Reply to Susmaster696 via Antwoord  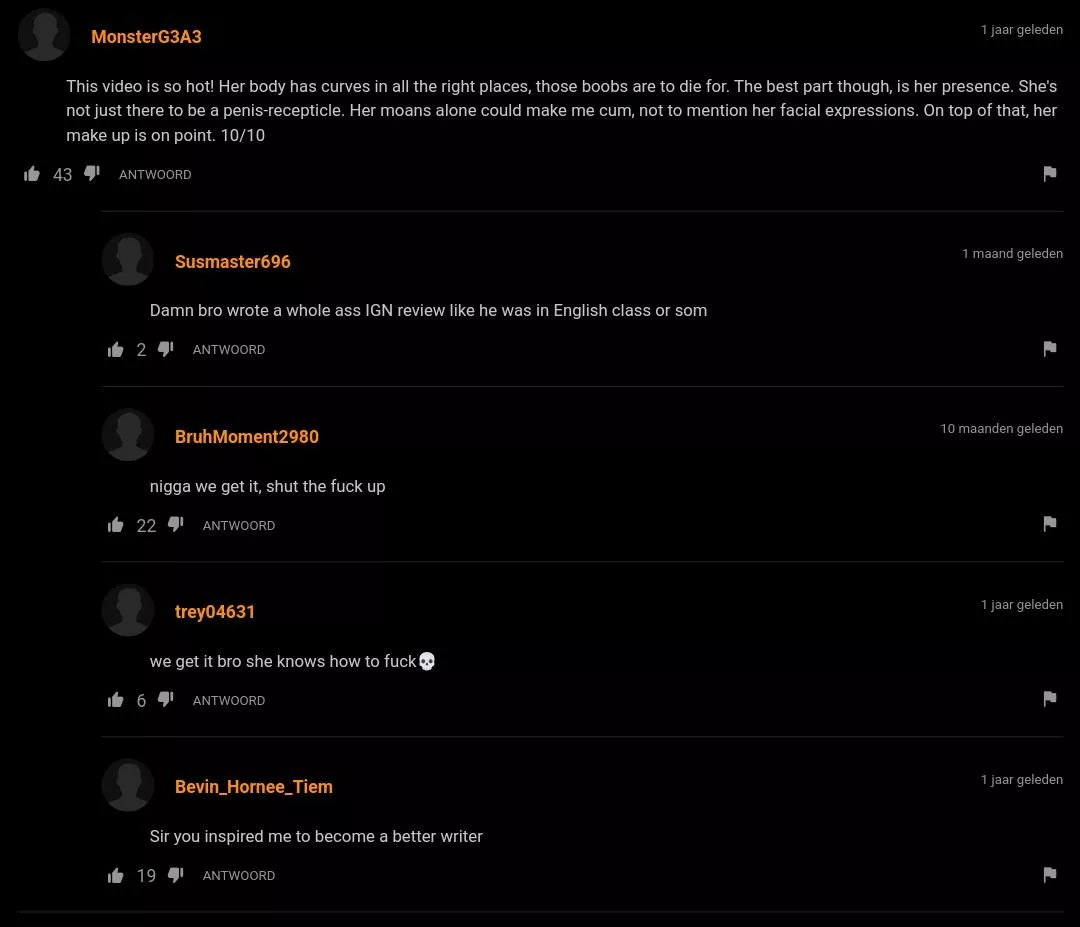pos(229,350)
